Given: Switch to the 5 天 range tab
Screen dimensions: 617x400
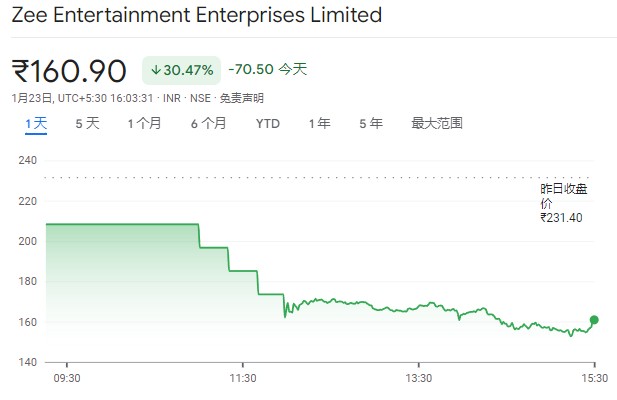Looking at the screenshot, I should [87, 124].
